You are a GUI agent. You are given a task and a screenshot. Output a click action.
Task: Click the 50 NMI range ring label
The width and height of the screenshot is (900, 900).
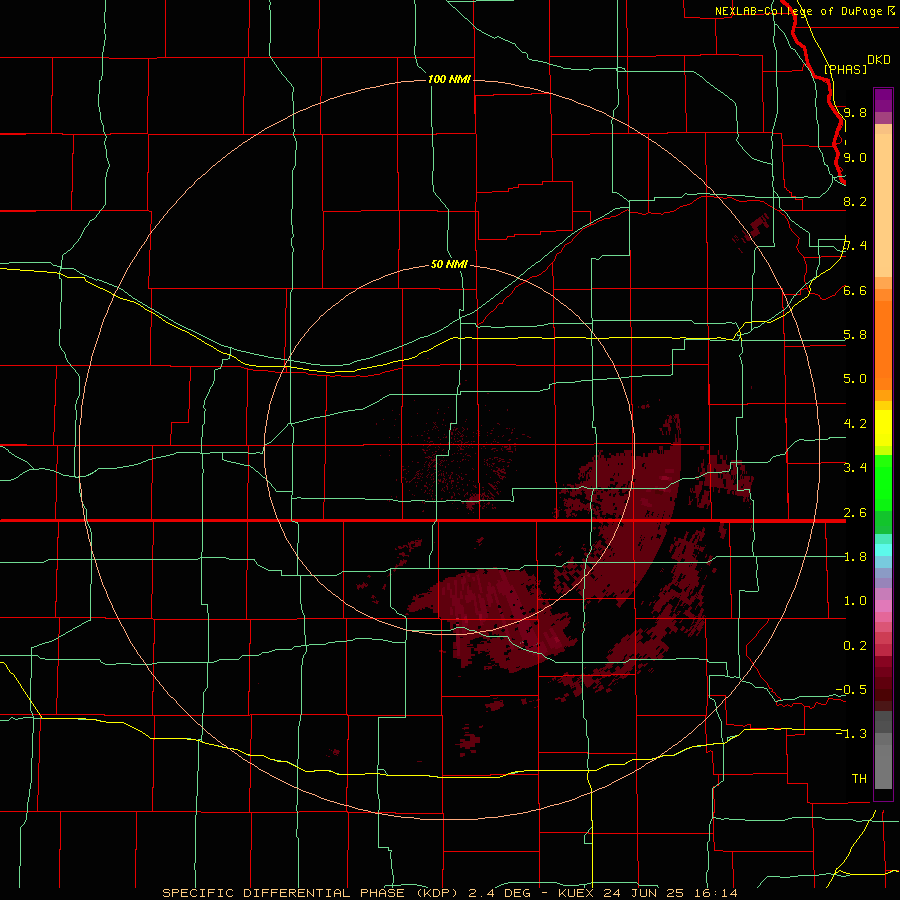click(449, 264)
